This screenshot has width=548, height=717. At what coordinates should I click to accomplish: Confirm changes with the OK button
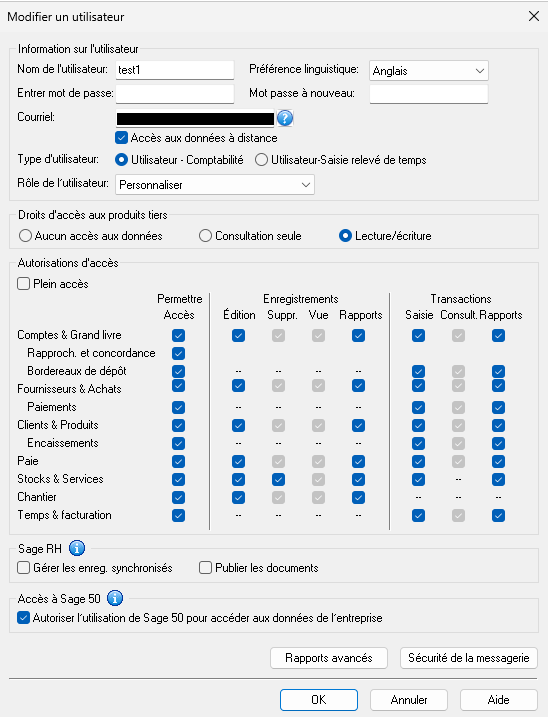pos(319,700)
